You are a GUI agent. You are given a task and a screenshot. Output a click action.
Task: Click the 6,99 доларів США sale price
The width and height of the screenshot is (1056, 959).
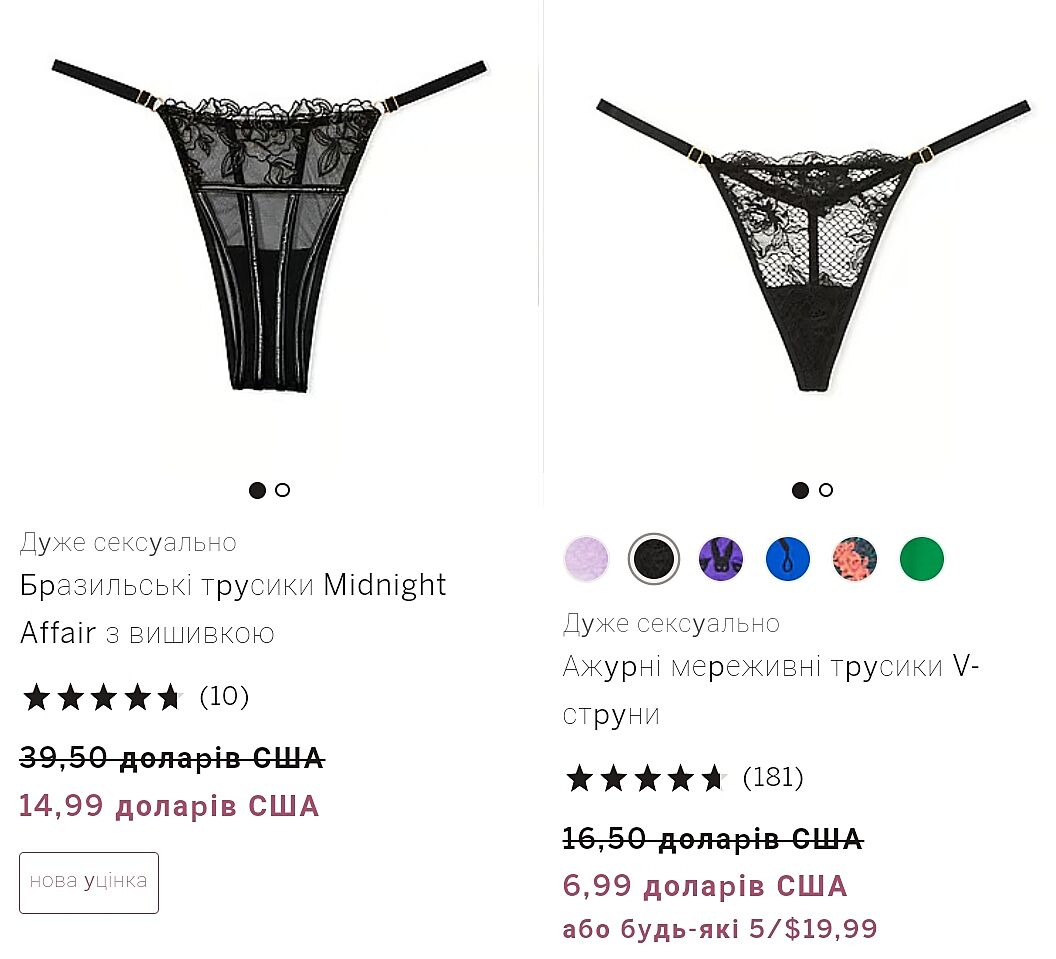pos(704,886)
